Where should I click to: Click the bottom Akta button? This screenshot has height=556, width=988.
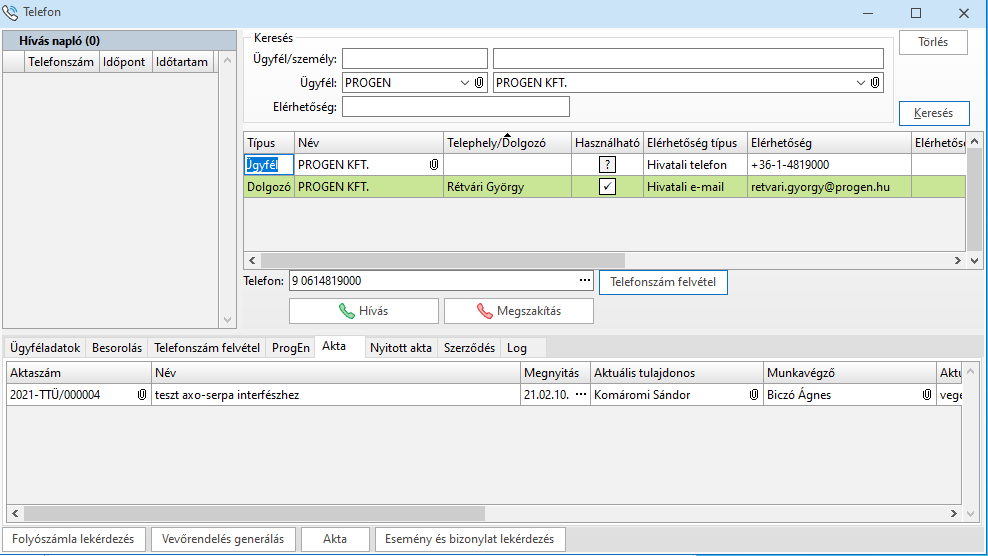(x=335, y=540)
